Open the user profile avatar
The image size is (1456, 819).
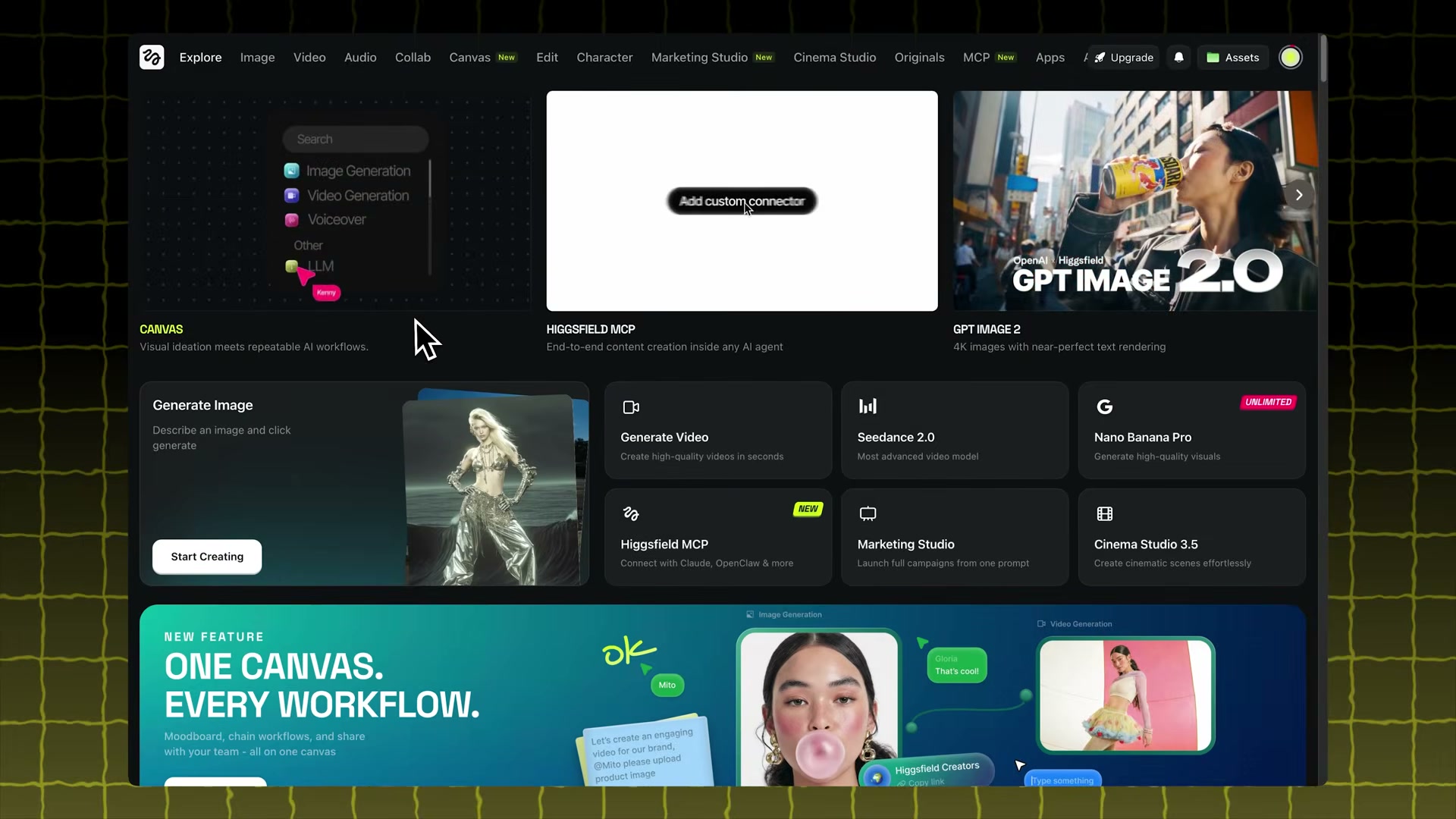coord(1290,57)
